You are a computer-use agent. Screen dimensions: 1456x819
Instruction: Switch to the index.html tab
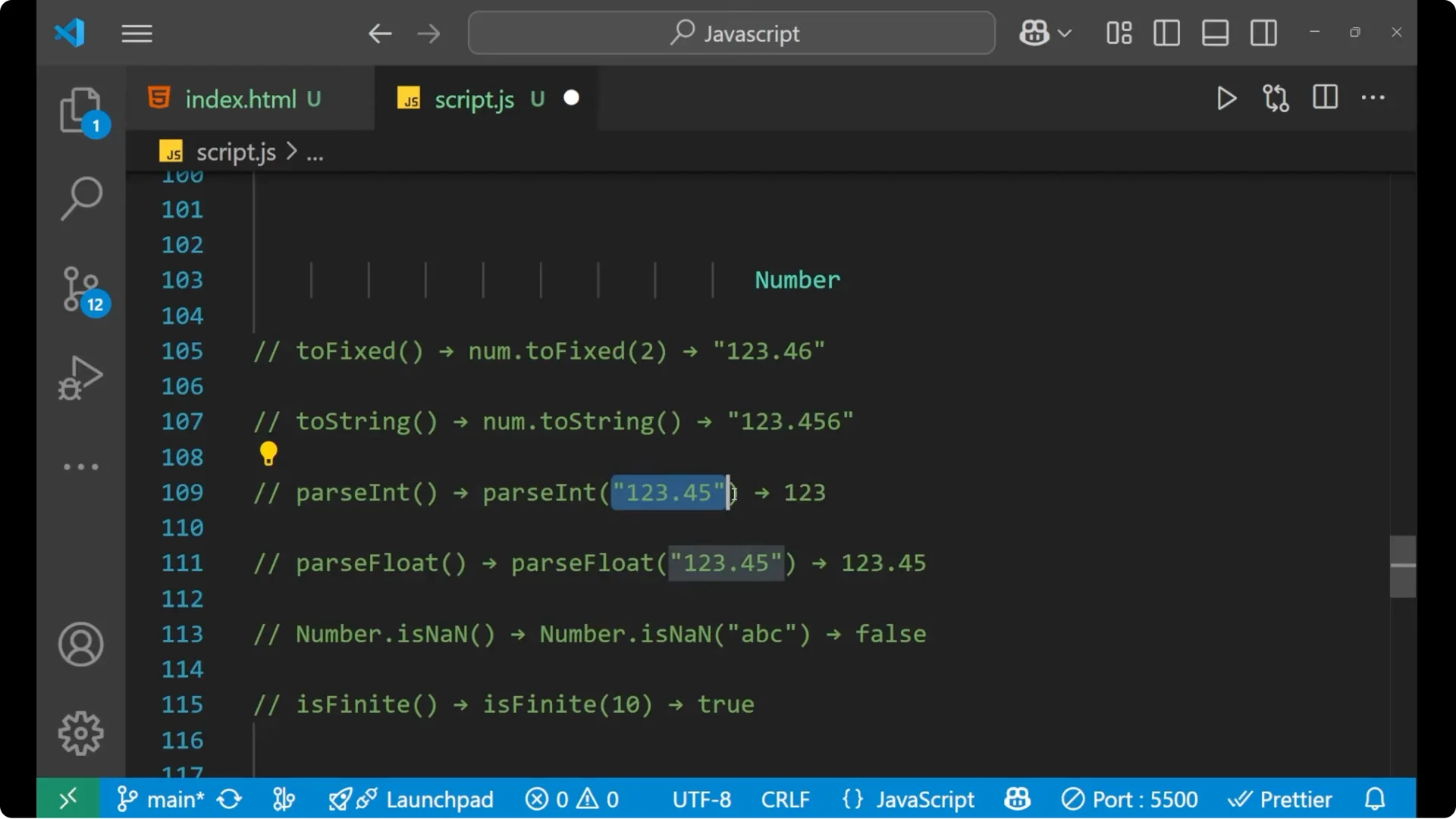[x=242, y=98]
